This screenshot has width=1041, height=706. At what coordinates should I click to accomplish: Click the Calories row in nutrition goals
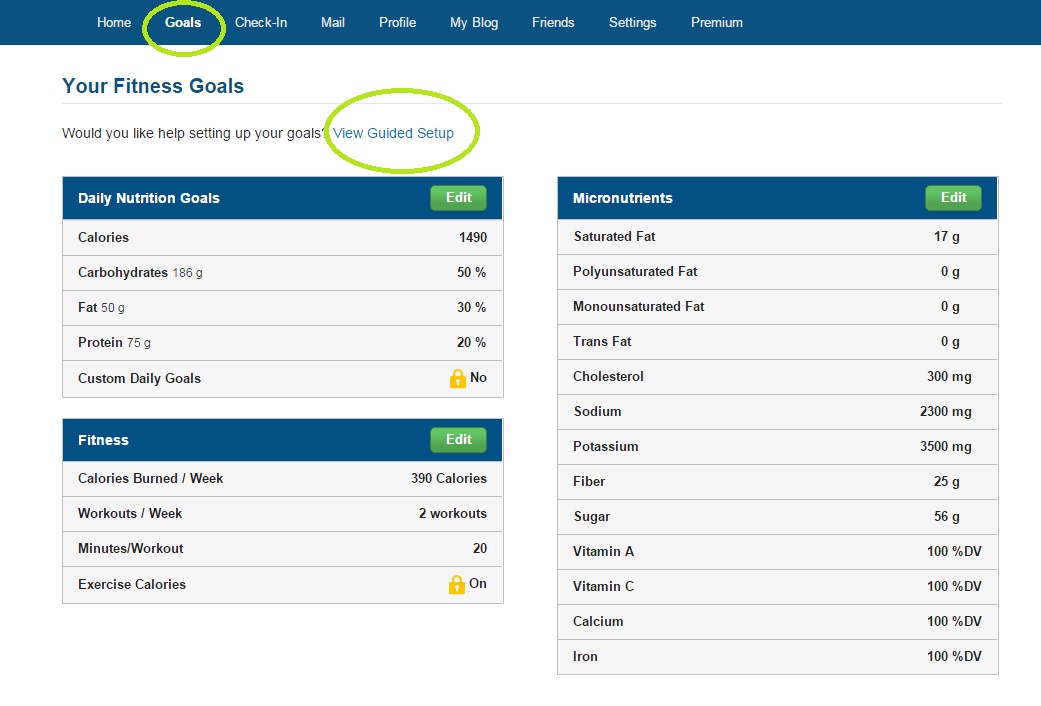pos(282,238)
